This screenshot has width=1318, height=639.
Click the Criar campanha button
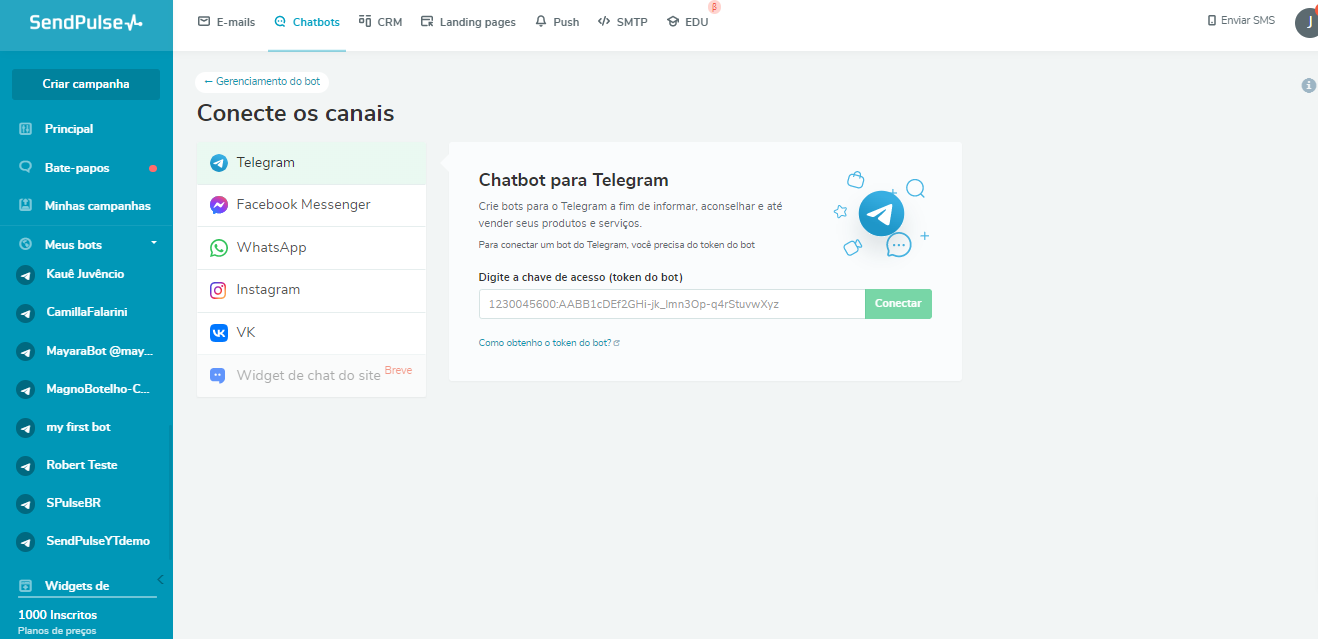click(86, 84)
